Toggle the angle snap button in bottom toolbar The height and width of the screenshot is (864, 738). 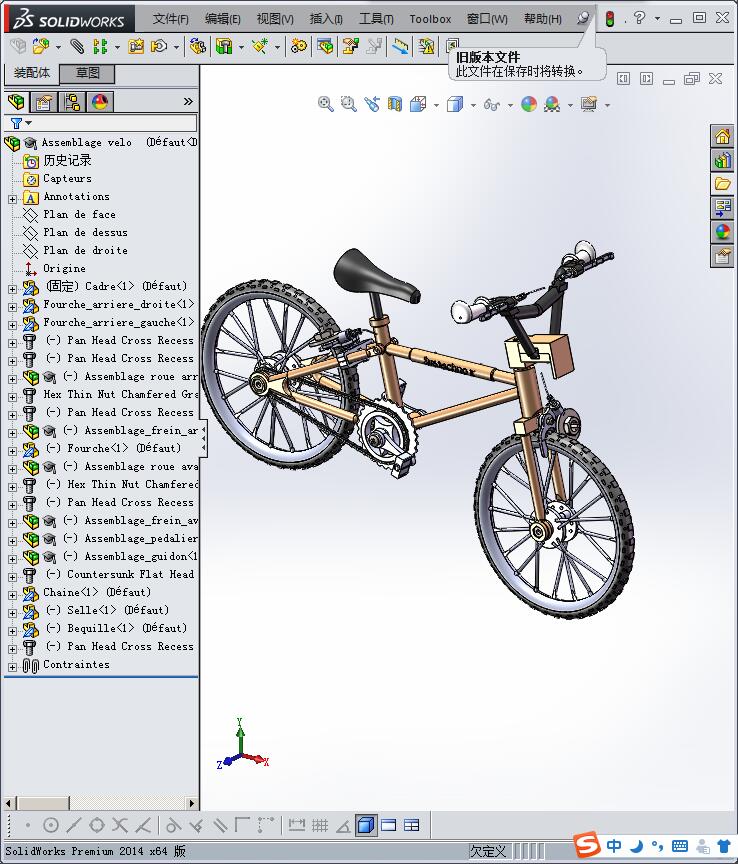click(x=343, y=825)
